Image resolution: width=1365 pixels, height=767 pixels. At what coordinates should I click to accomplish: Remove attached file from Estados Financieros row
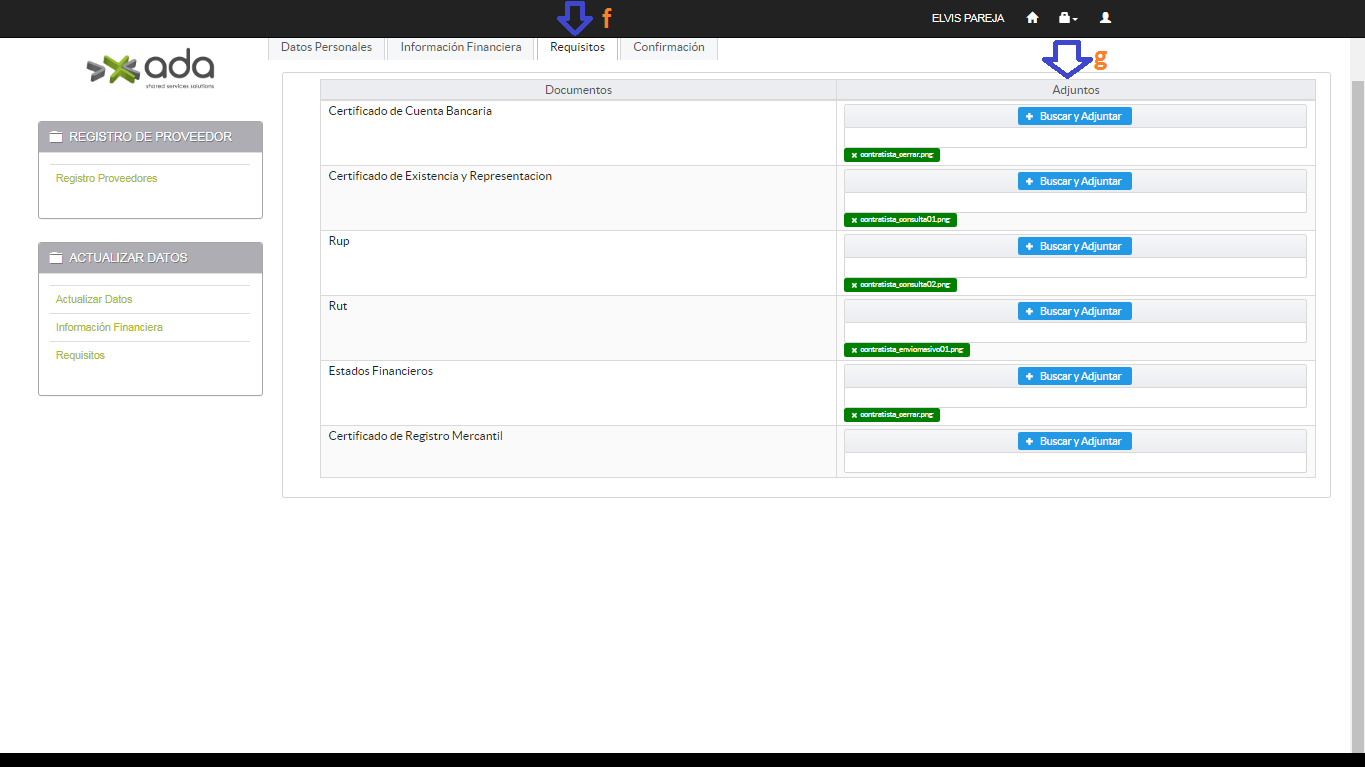pos(854,415)
